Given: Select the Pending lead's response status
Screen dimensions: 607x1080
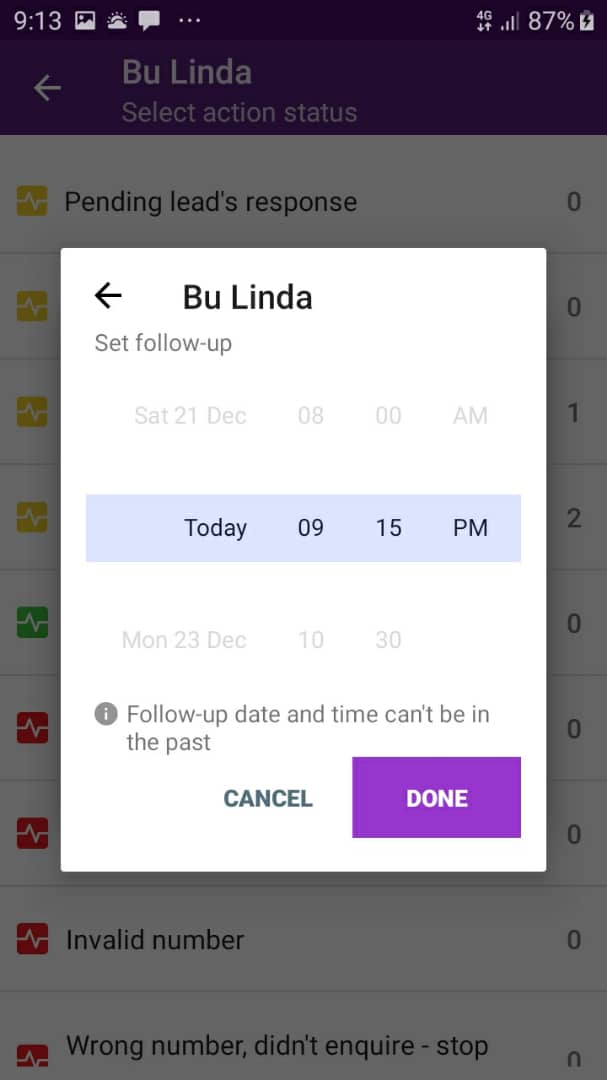Looking at the screenshot, I should 210,202.
